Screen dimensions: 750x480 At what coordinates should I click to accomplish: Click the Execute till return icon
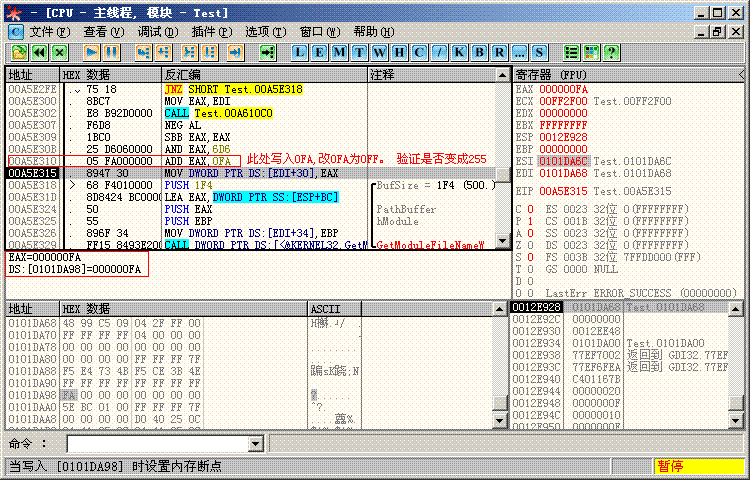point(235,52)
